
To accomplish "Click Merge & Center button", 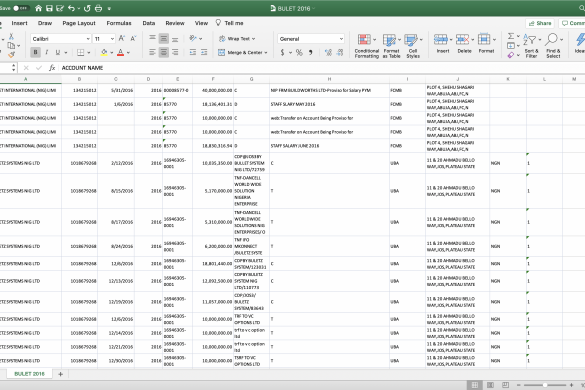I will coord(243,53).
